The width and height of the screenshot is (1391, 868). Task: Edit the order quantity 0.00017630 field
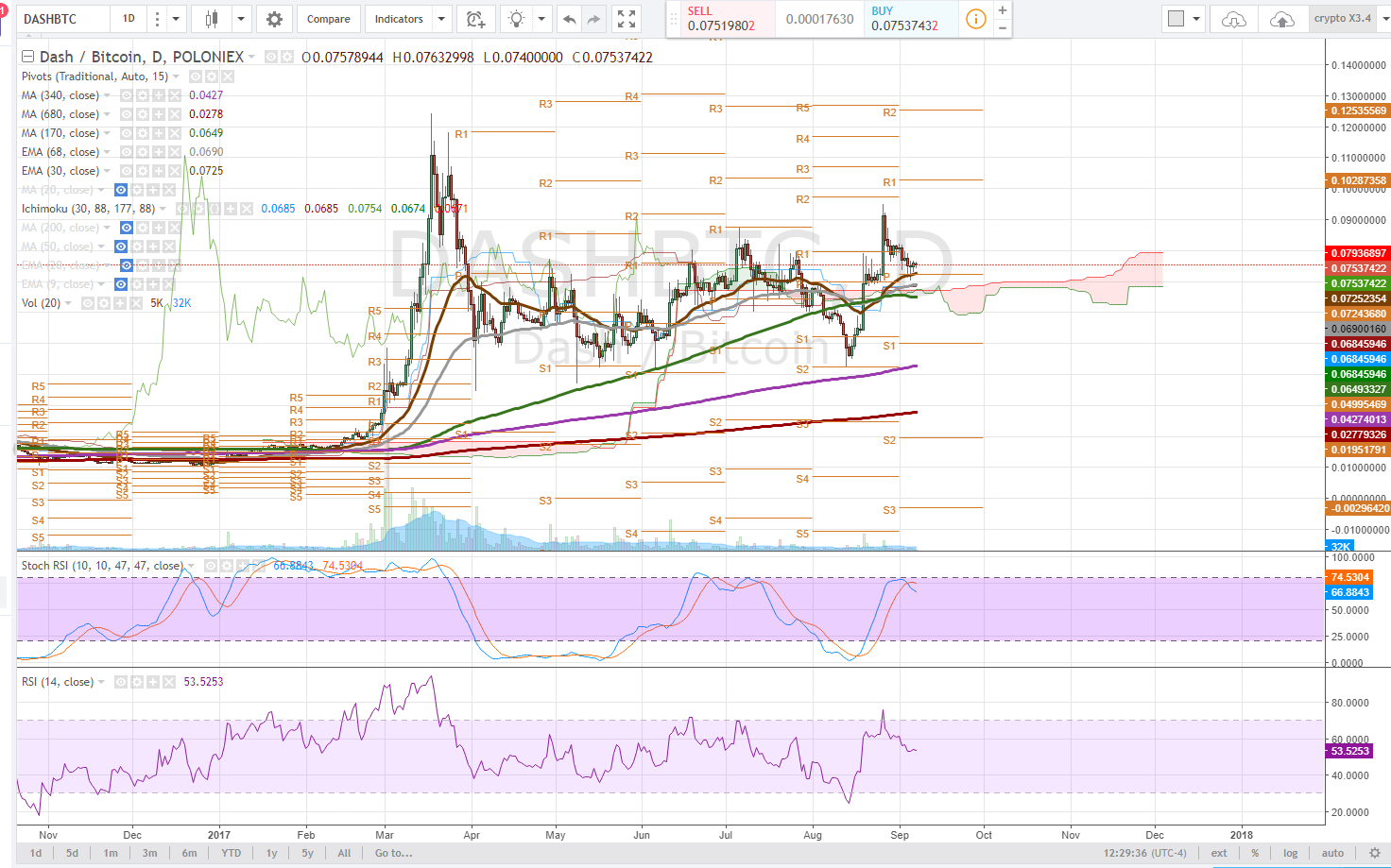pyautogui.click(x=819, y=19)
